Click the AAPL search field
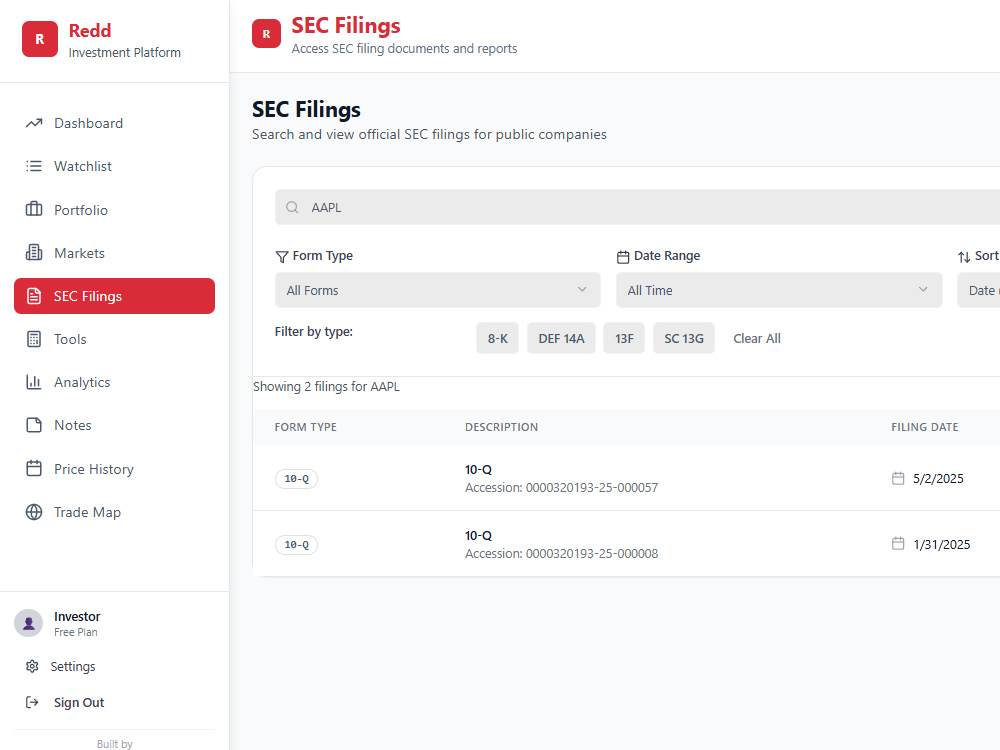This screenshot has height=750, width=1000. tap(637, 207)
